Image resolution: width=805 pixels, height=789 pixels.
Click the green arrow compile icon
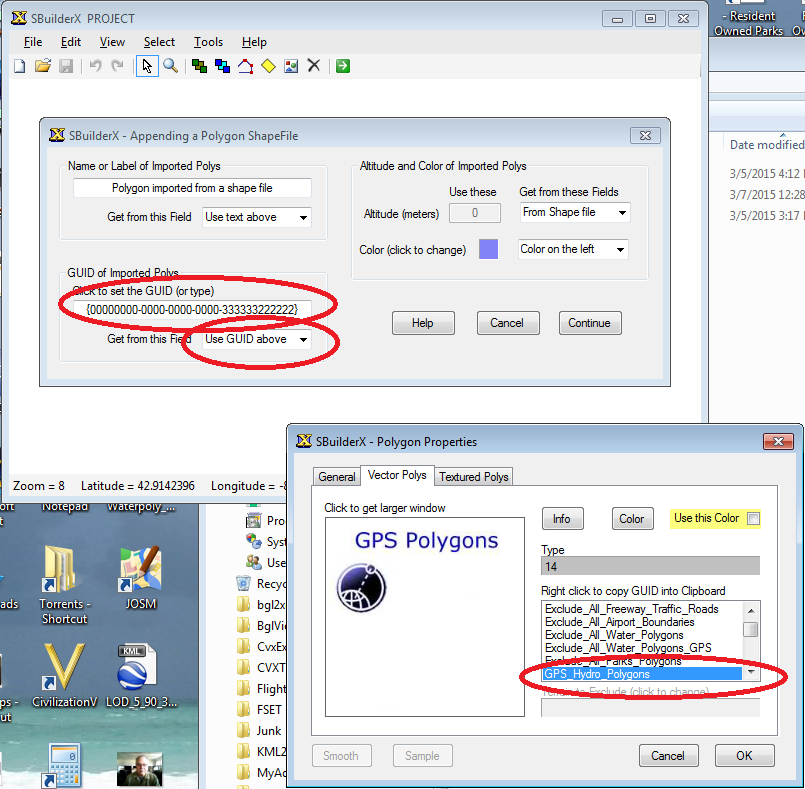pyautogui.click(x=343, y=66)
